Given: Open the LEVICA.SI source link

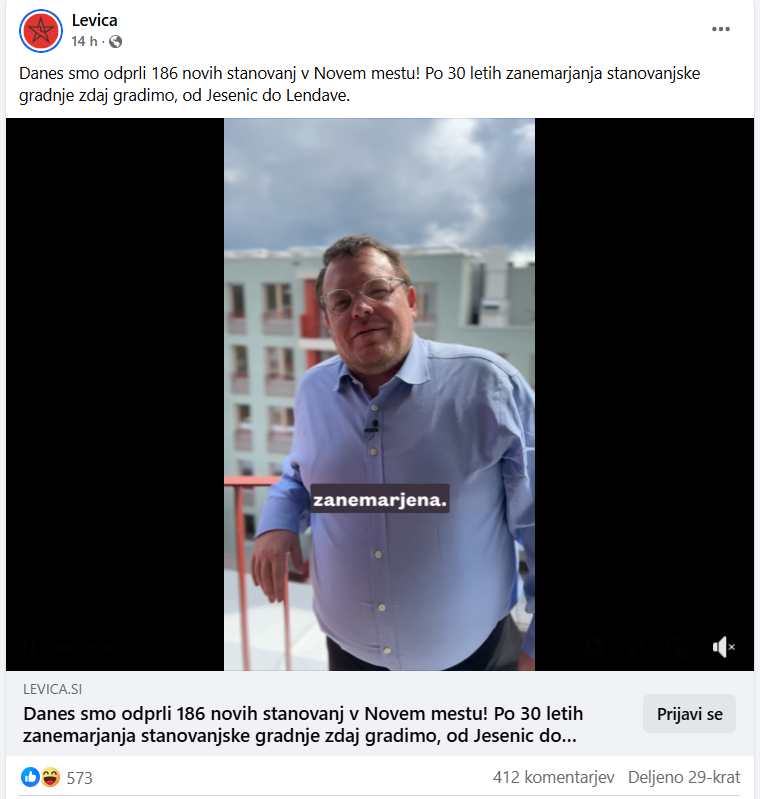Looking at the screenshot, I should pos(53,689).
